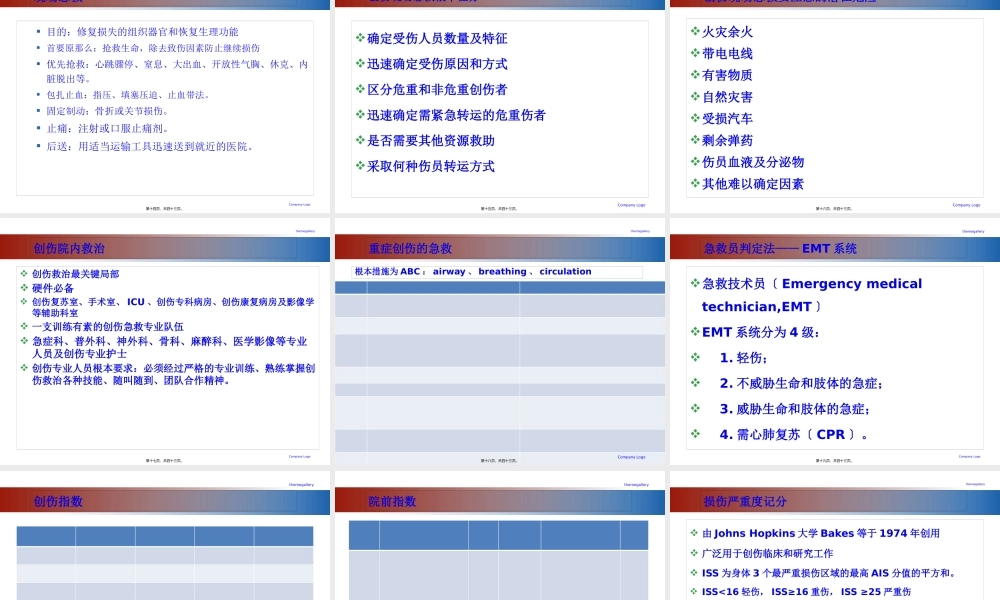
Task: Select the 止痛：注射或口服止痛剂 bullet
Action: tap(108, 129)
